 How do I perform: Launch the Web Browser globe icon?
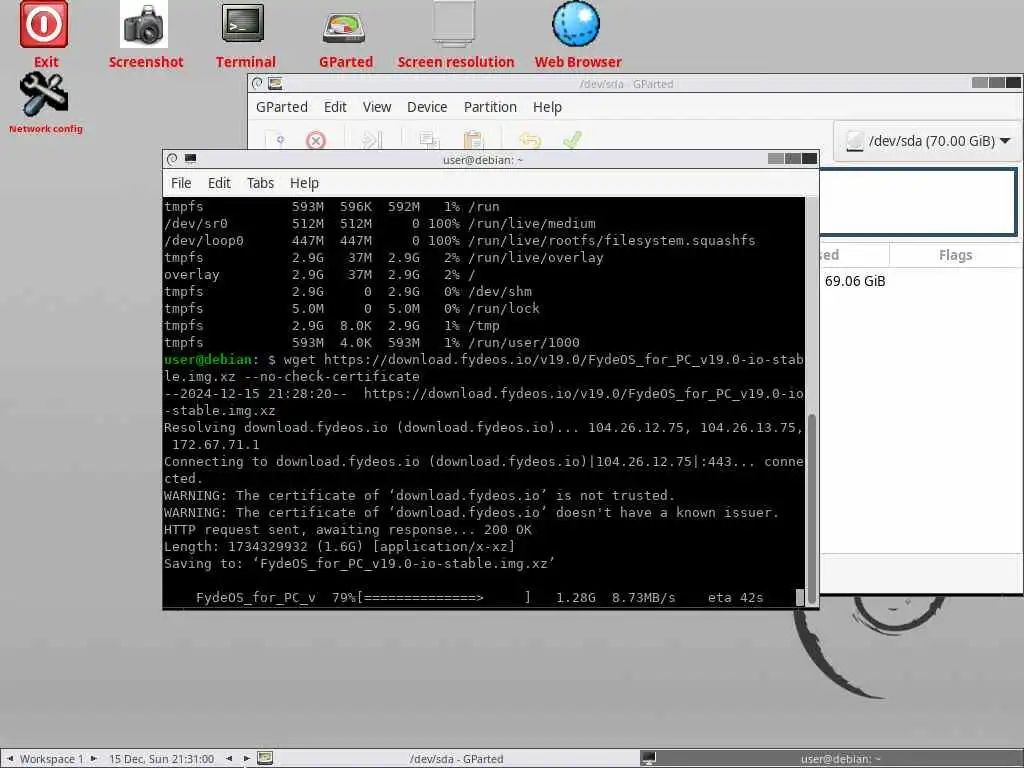(x=576, y=25)
